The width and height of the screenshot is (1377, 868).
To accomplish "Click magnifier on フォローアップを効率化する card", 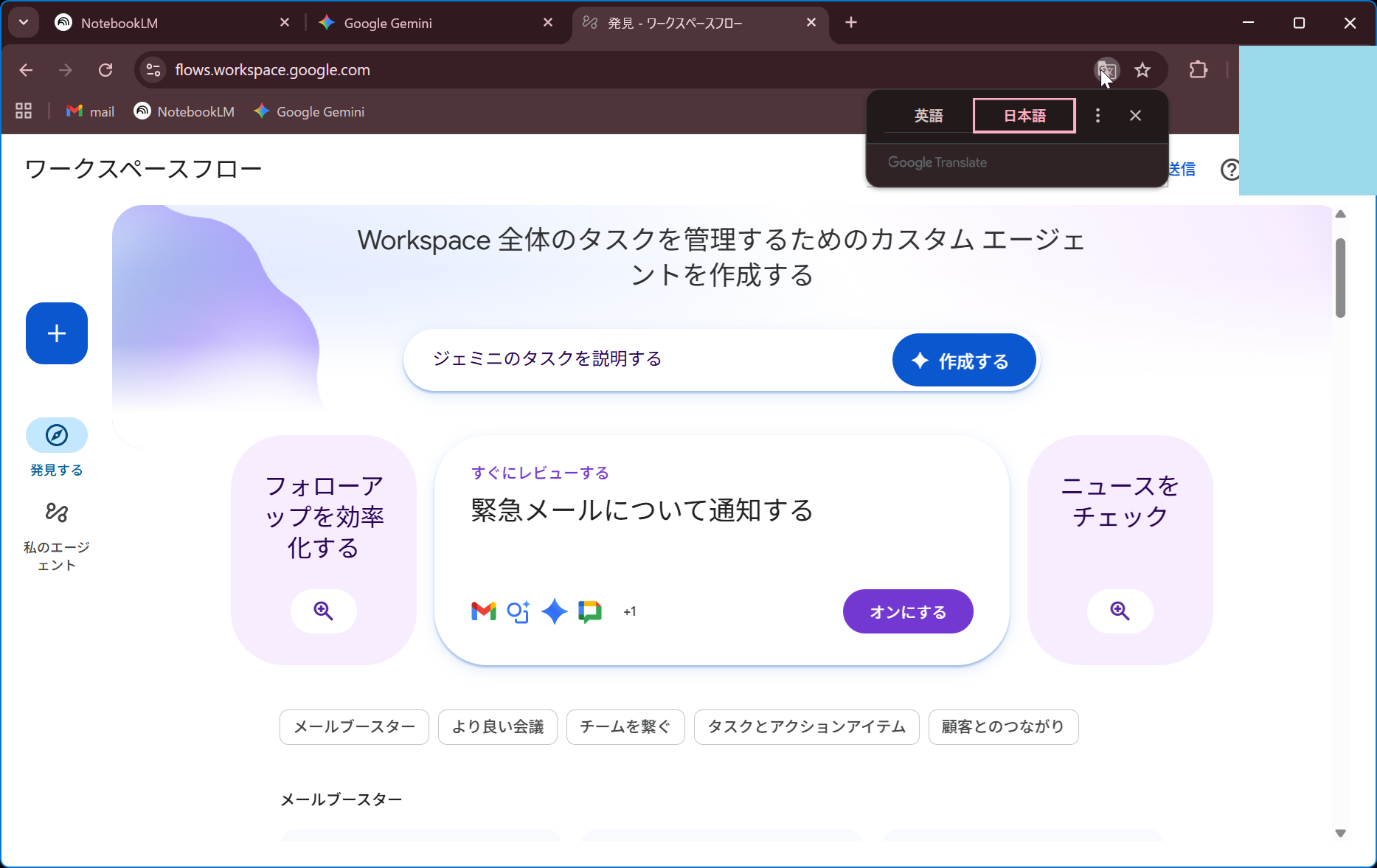I will point(323,611).
